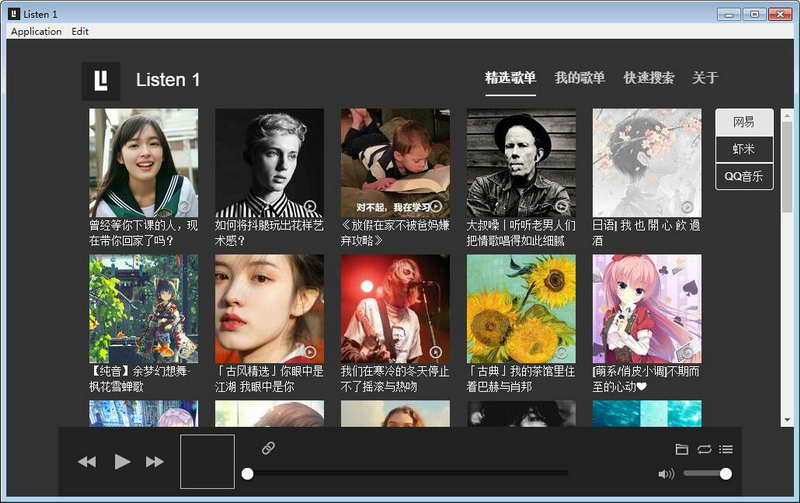Open the sunflower 古典 playlist thumbnail

point(521,309)
